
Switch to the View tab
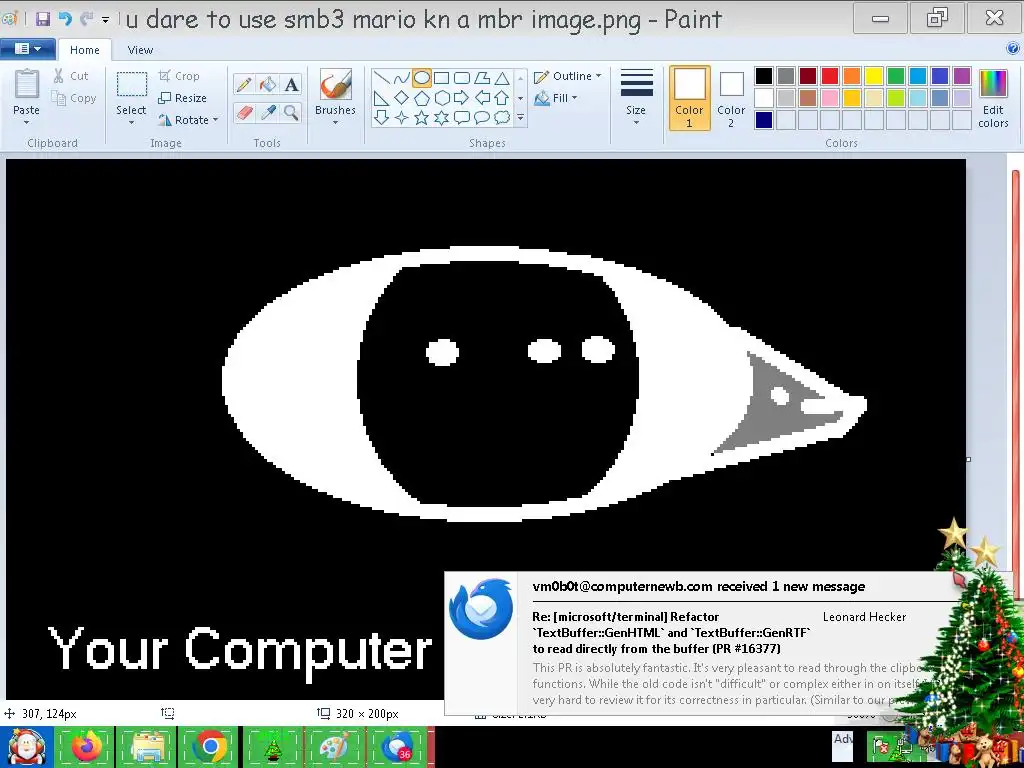pos(140,50)
